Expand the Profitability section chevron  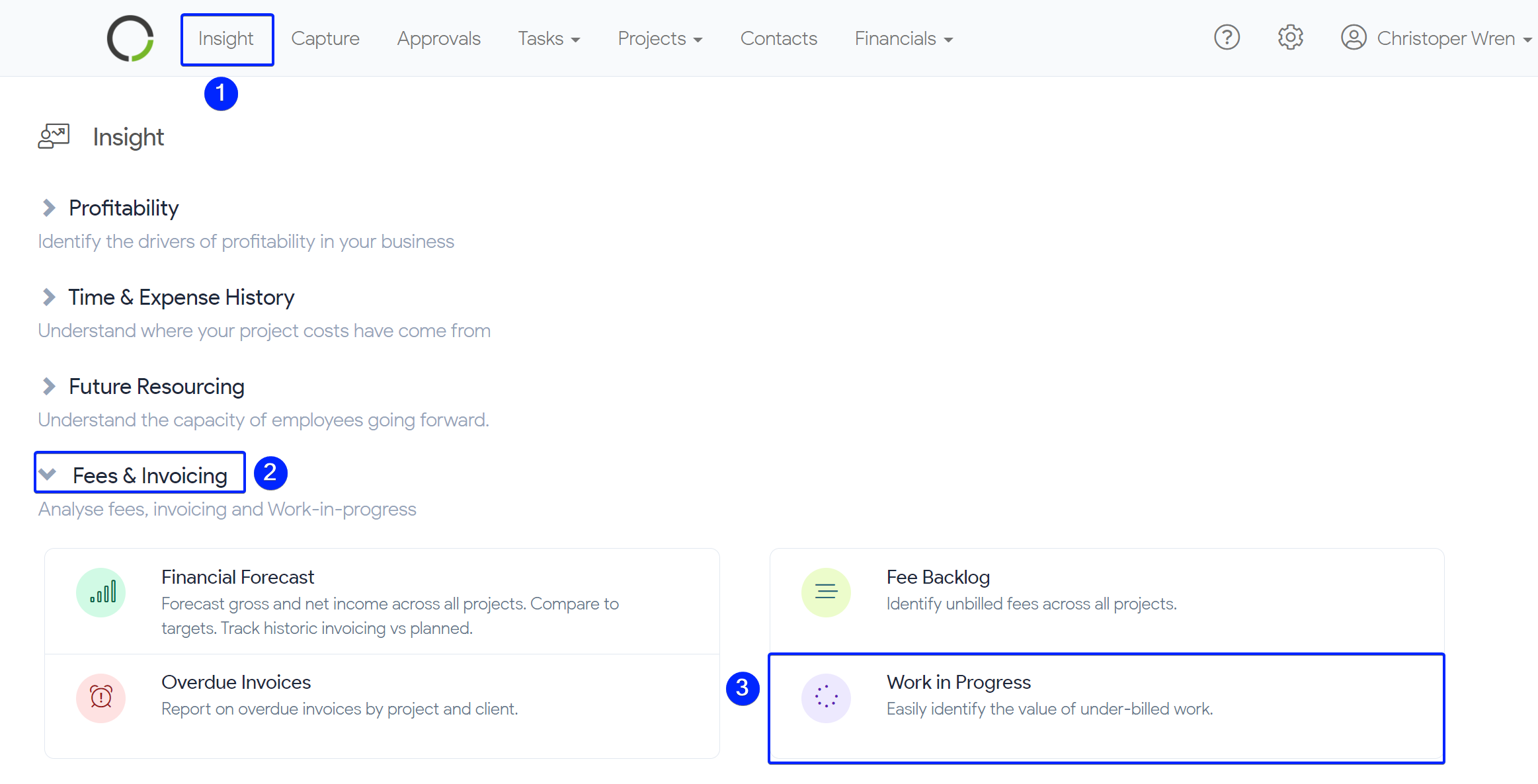point(49,208)
